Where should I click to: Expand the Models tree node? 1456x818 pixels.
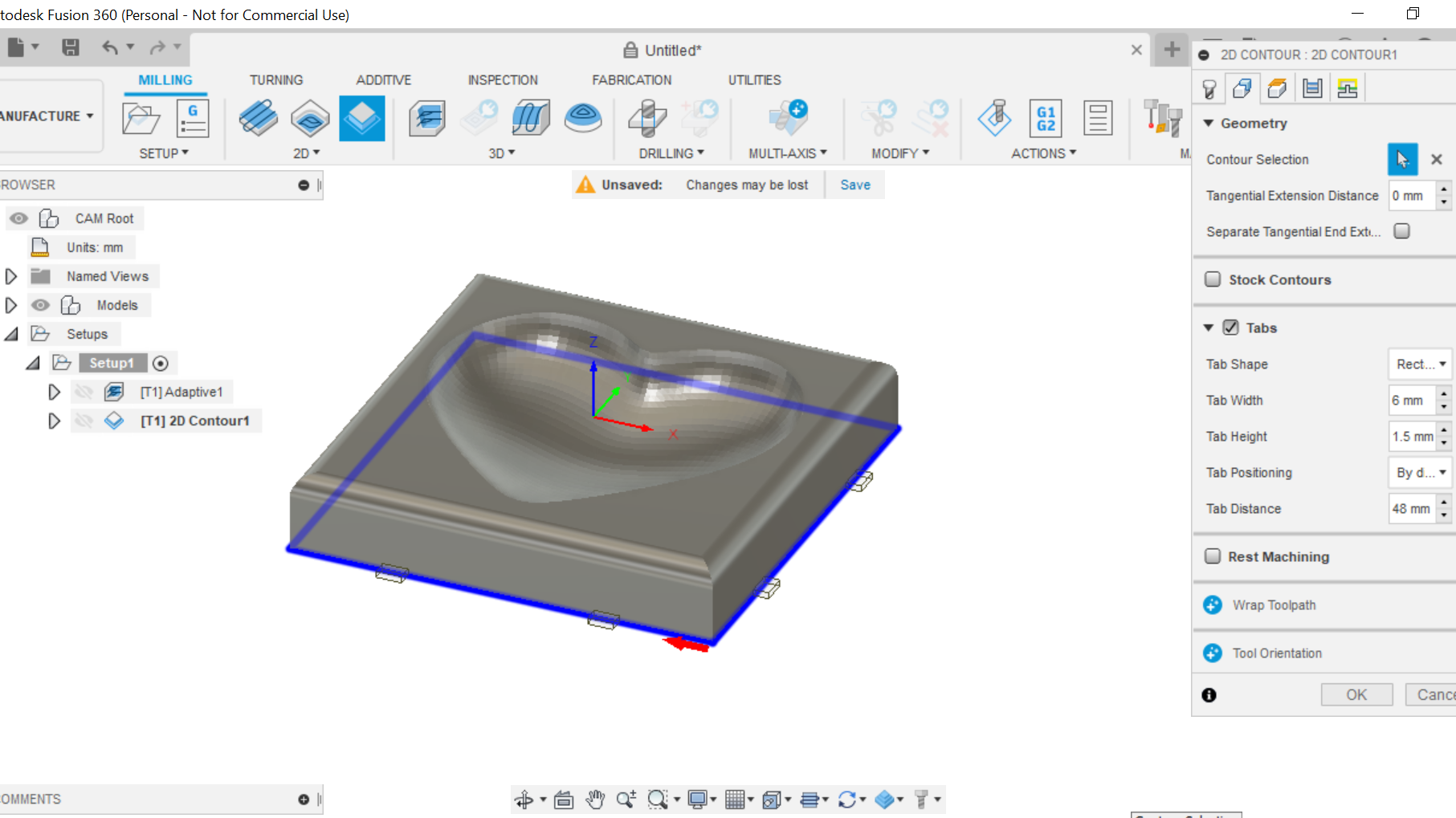tap(11, 305)
